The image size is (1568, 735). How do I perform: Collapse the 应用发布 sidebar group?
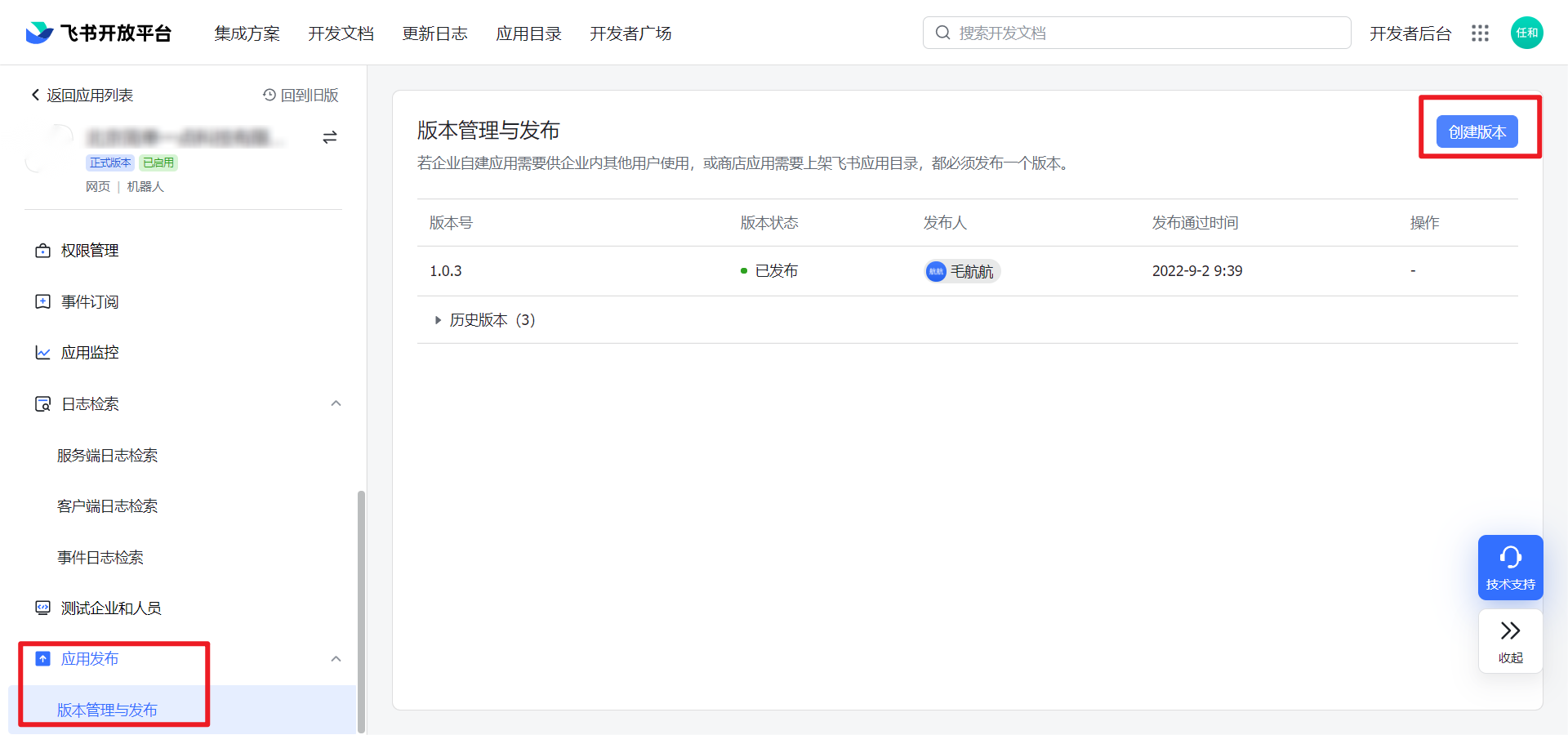[336, 659]
